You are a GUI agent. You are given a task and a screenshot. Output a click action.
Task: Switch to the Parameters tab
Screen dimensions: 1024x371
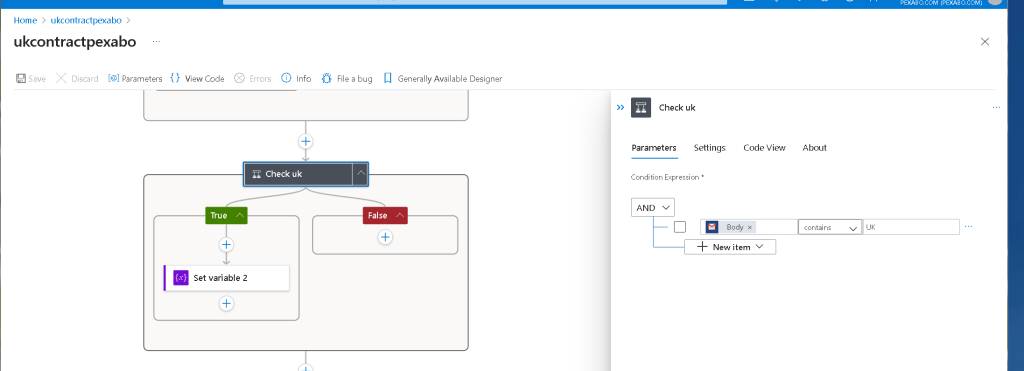pos(654,148)
